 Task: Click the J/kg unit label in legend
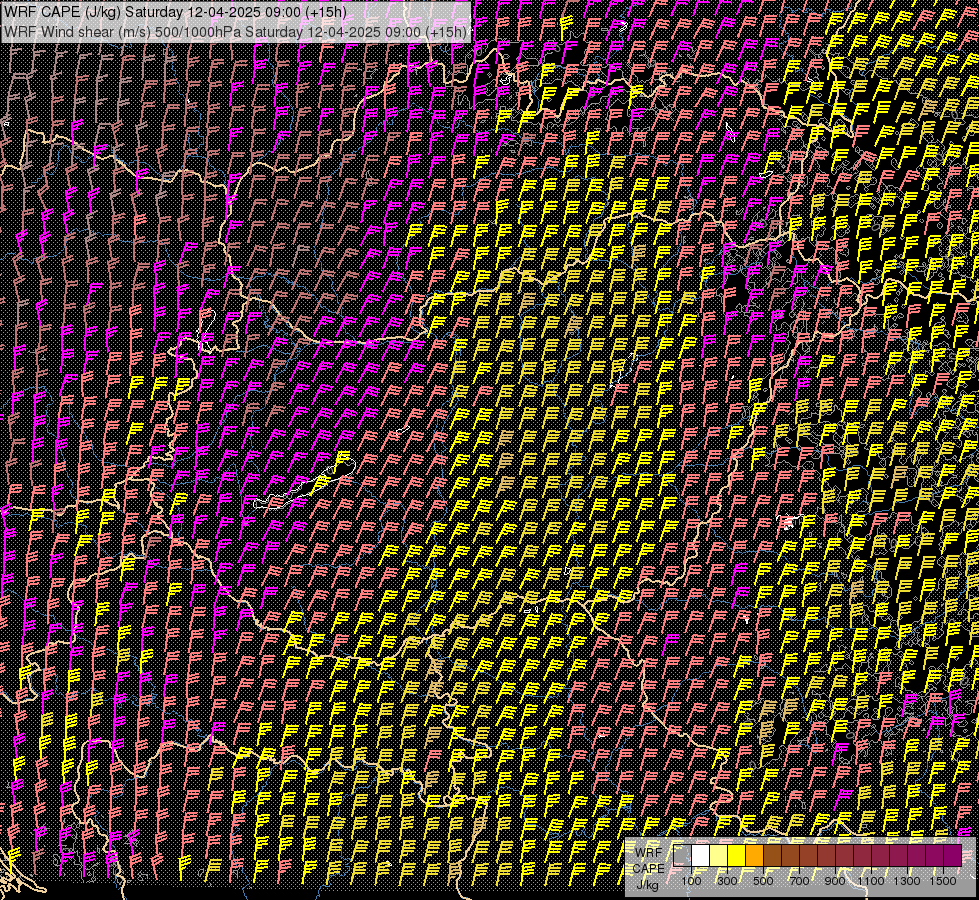pyautogui.click(x=647, y=884)
